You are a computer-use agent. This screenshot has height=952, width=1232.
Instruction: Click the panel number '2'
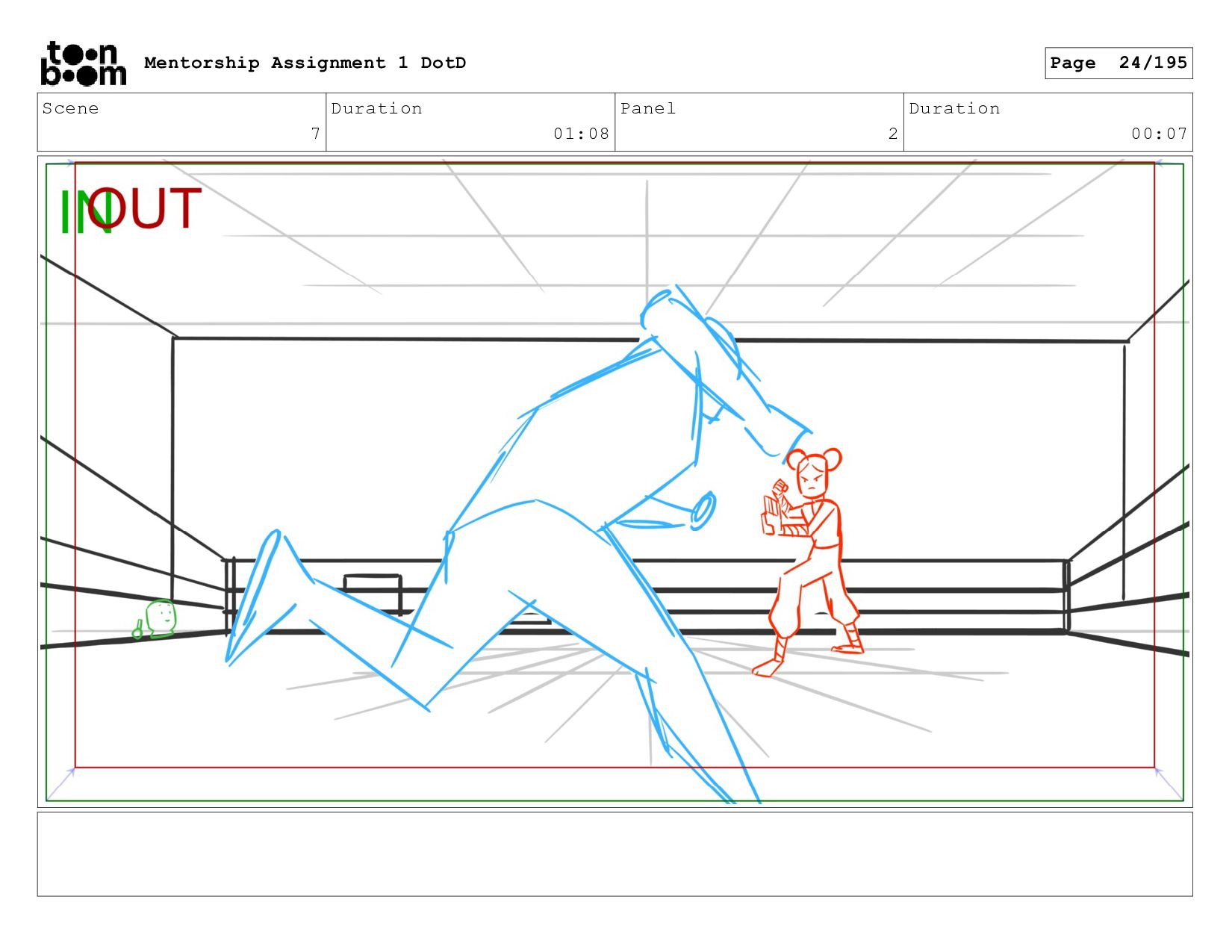pyautogui.click(x=893, y=134)
